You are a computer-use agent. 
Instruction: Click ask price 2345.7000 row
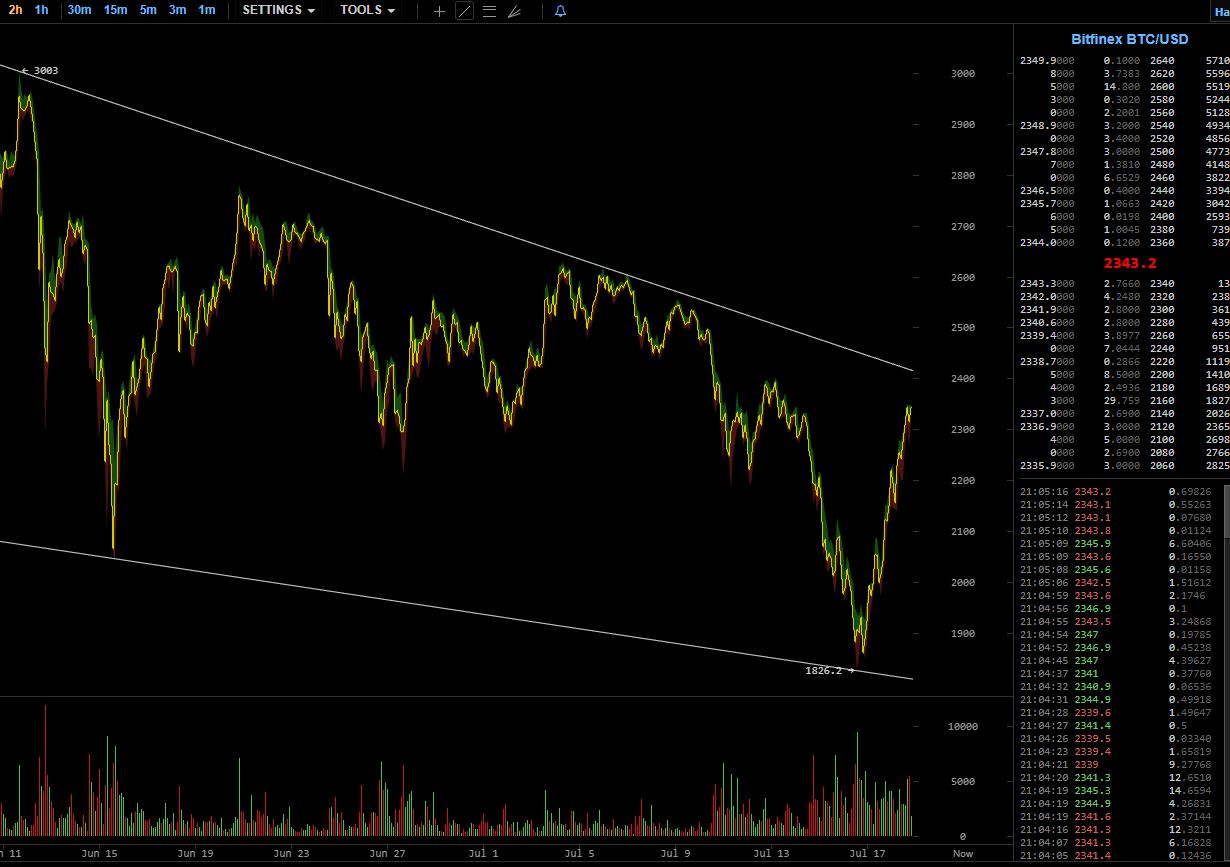[1047, 204]
